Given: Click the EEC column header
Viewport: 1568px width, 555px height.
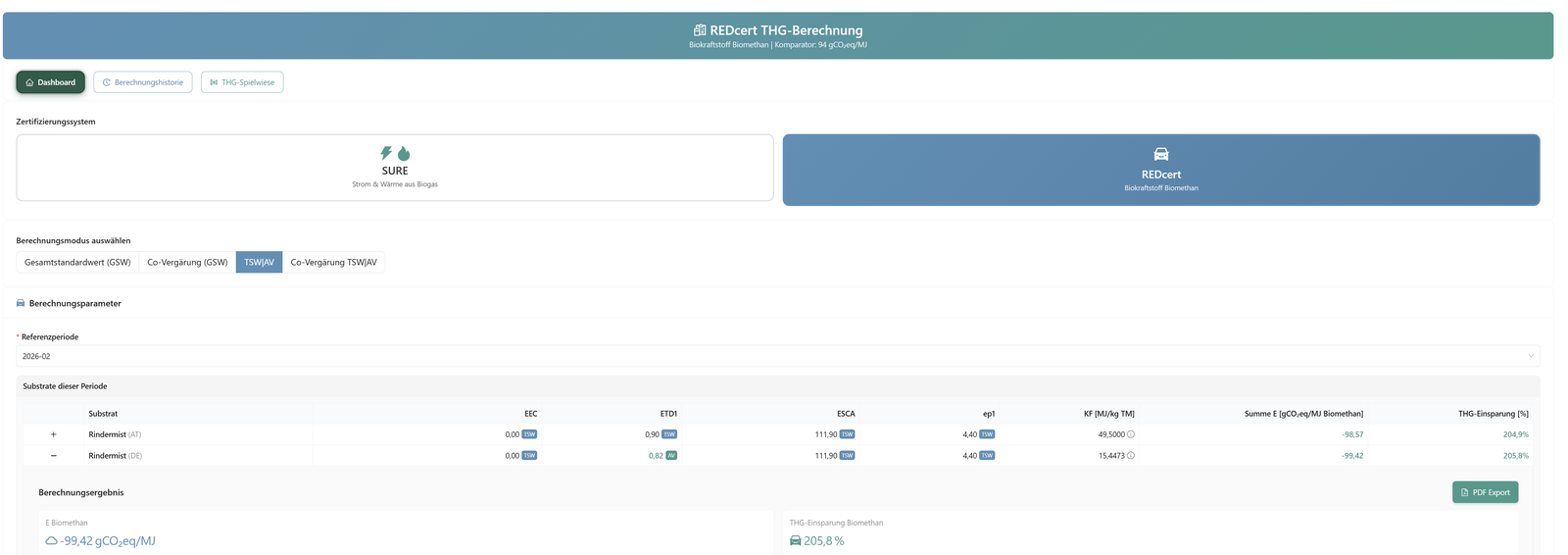Looking at the screenshot, I should click(x=530, y=414).
